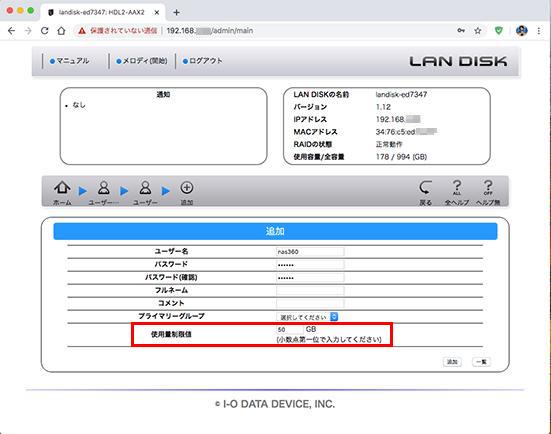Show all help with the ALL question icon
Viewport: 551px width, 434px height.
456,188
